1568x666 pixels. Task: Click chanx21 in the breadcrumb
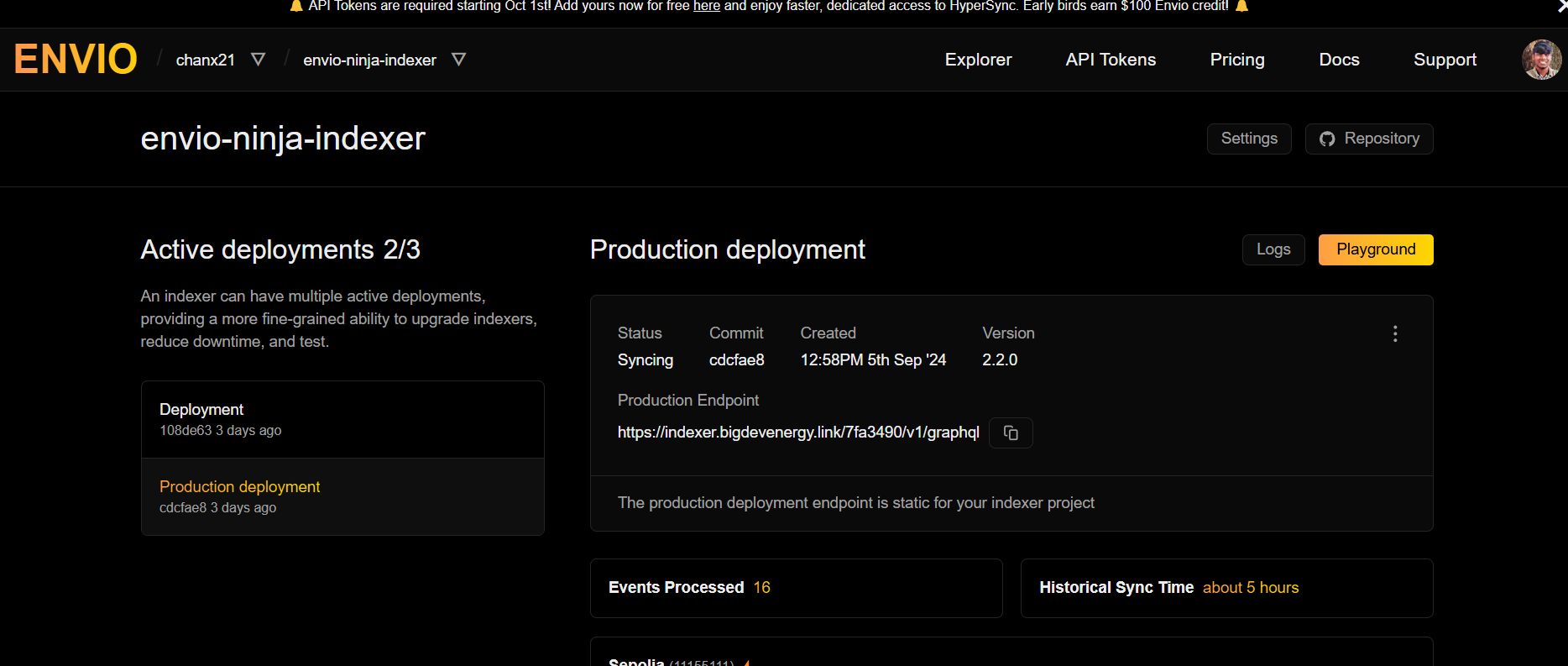[206, 60]
